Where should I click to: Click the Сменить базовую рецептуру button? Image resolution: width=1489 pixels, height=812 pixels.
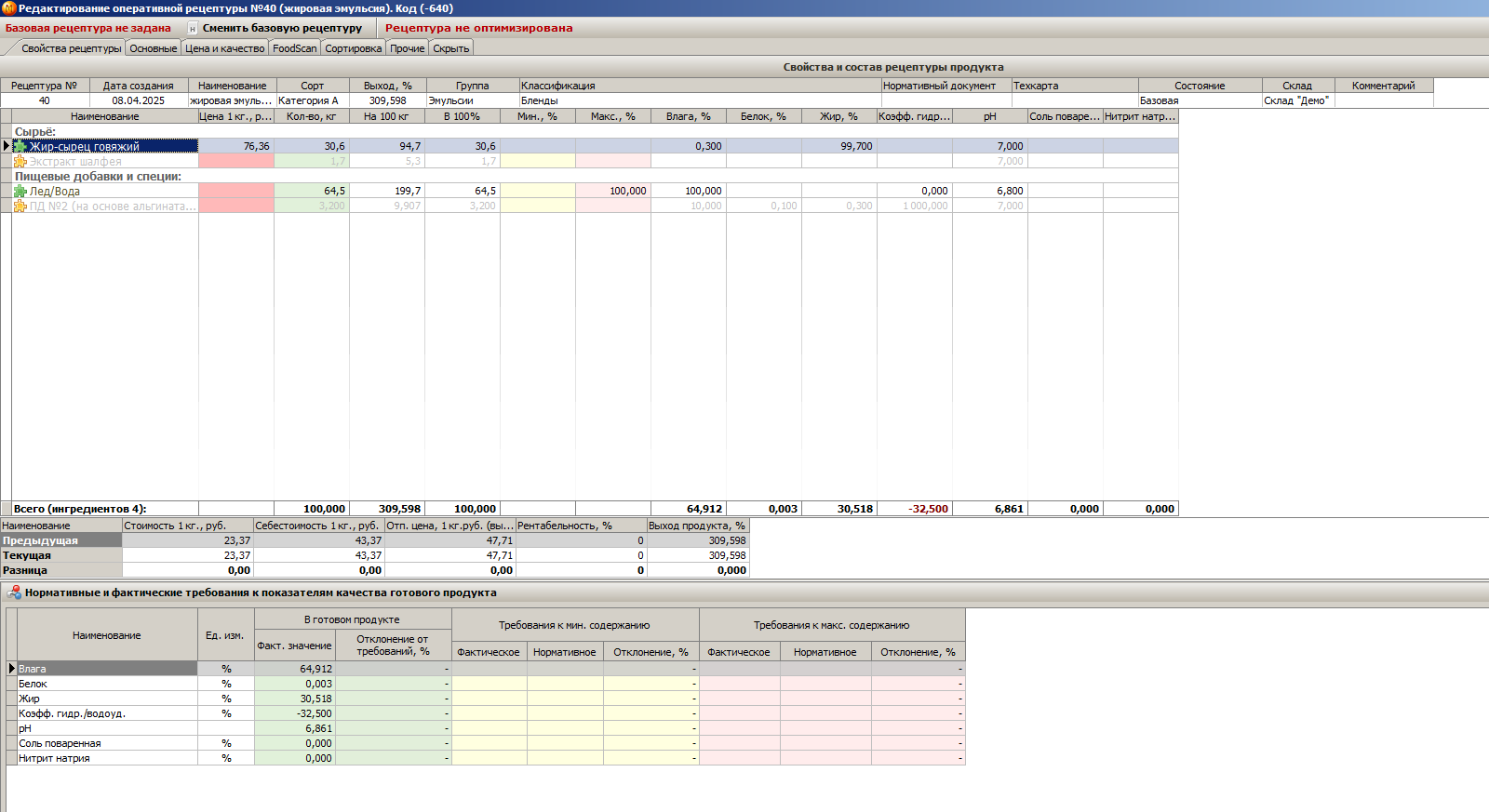click(282, 28)
